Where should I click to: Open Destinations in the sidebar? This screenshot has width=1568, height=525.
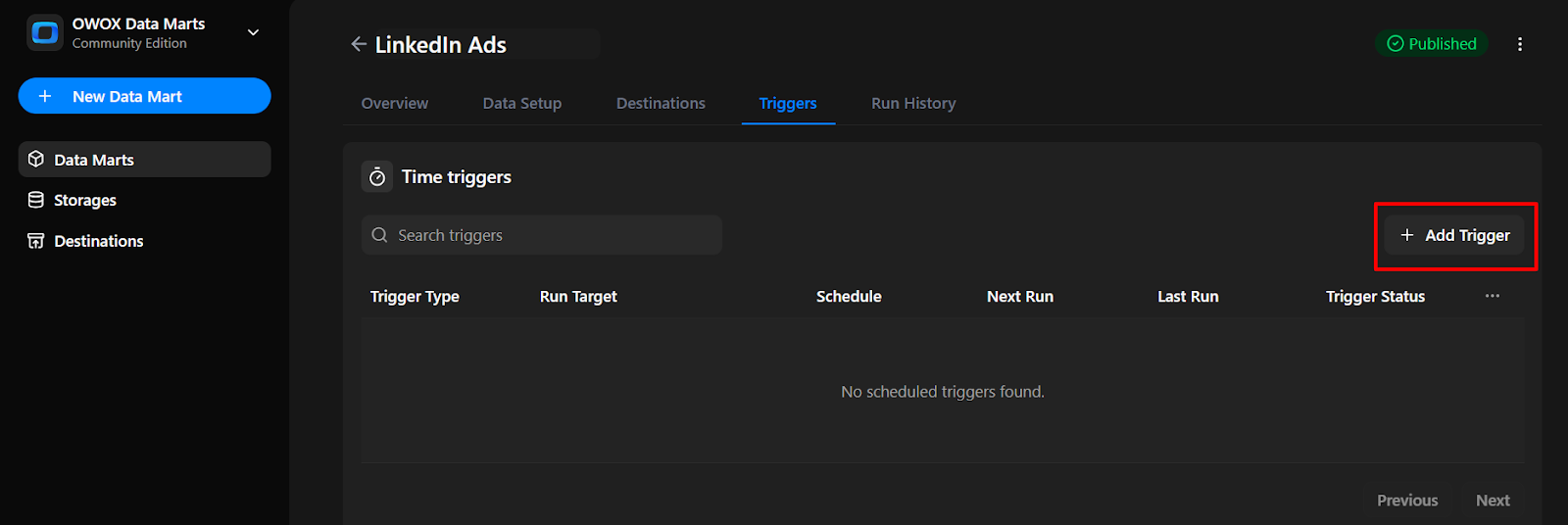click(144, 241)
